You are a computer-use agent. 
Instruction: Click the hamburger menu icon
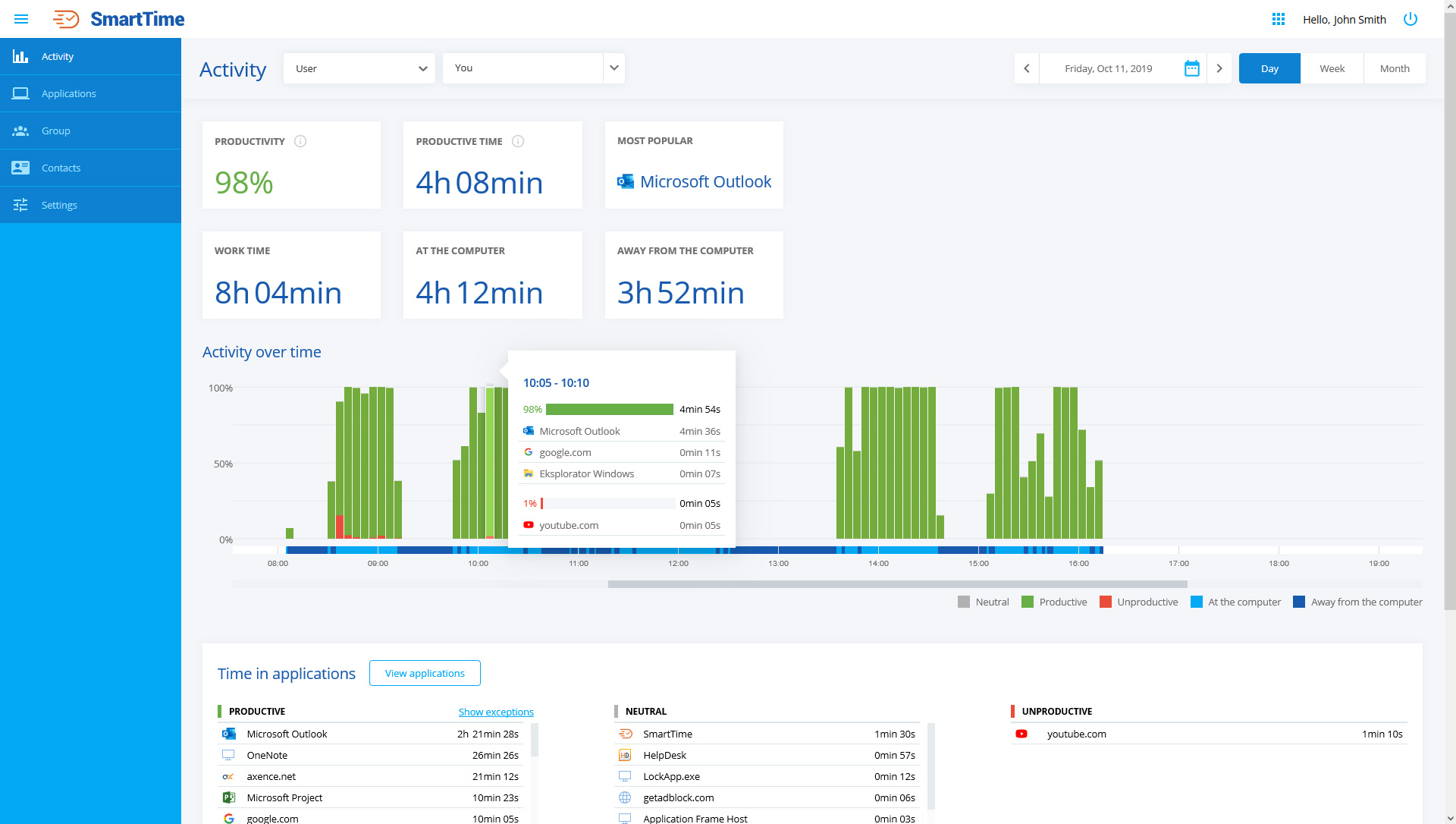point(21,19)
